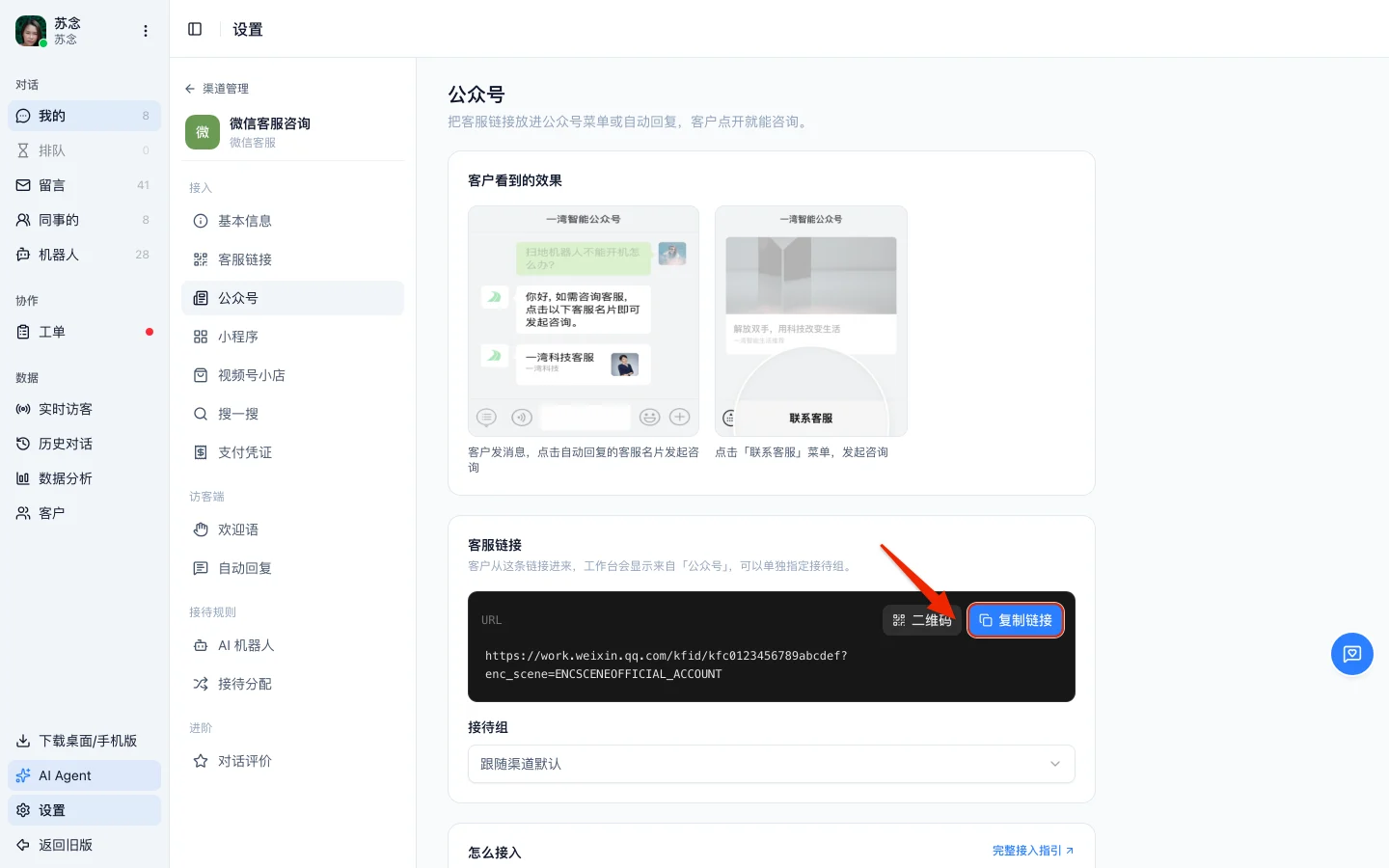Select 自动回复 settings tab
Screen dimensions: 1389x868
coord(292,568)
